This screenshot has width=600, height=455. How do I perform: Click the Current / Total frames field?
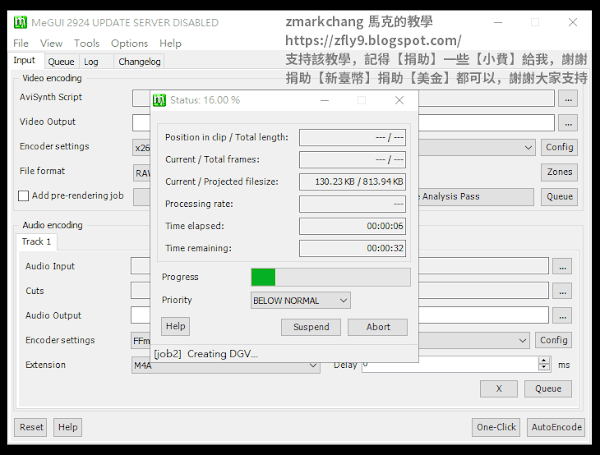352,160
